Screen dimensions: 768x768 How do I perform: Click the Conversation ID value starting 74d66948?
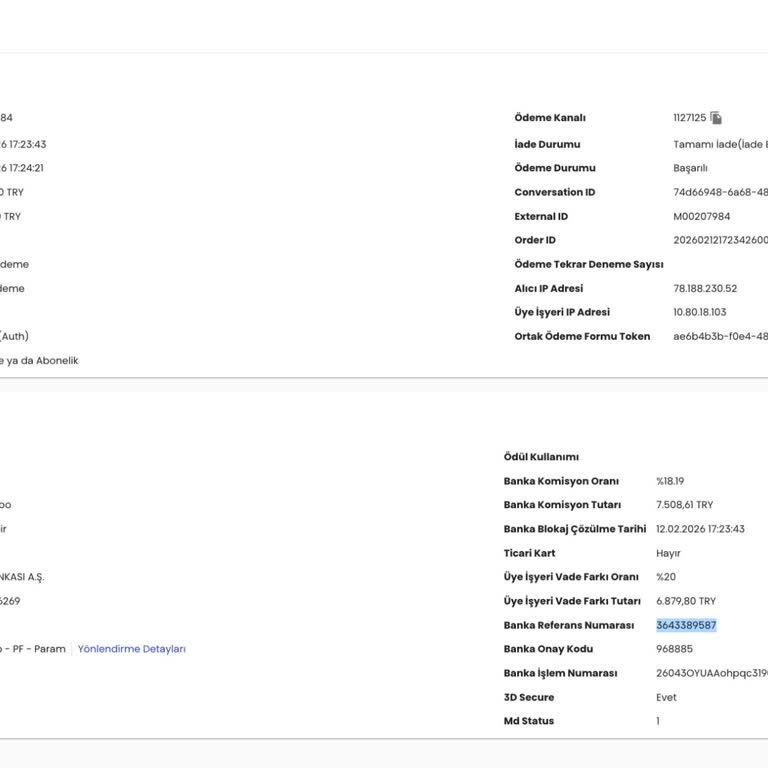(x=720, y=192)
